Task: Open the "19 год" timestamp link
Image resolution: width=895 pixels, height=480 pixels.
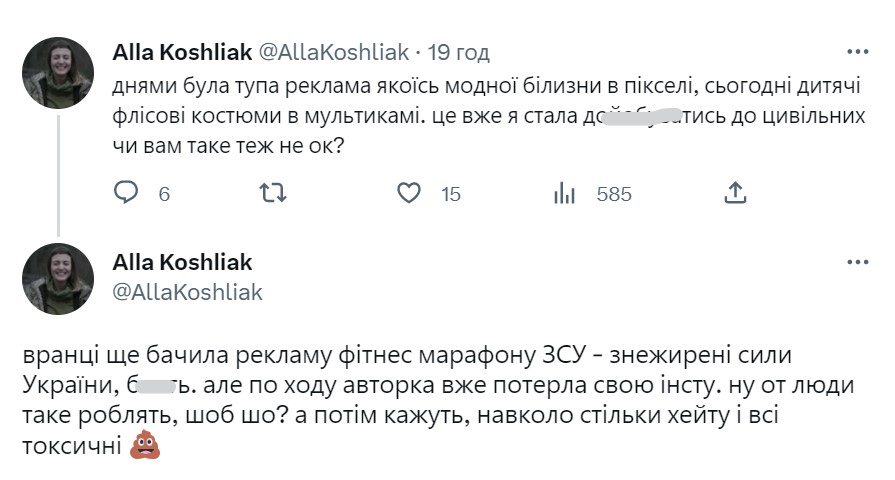Action: tap(458, 52)
